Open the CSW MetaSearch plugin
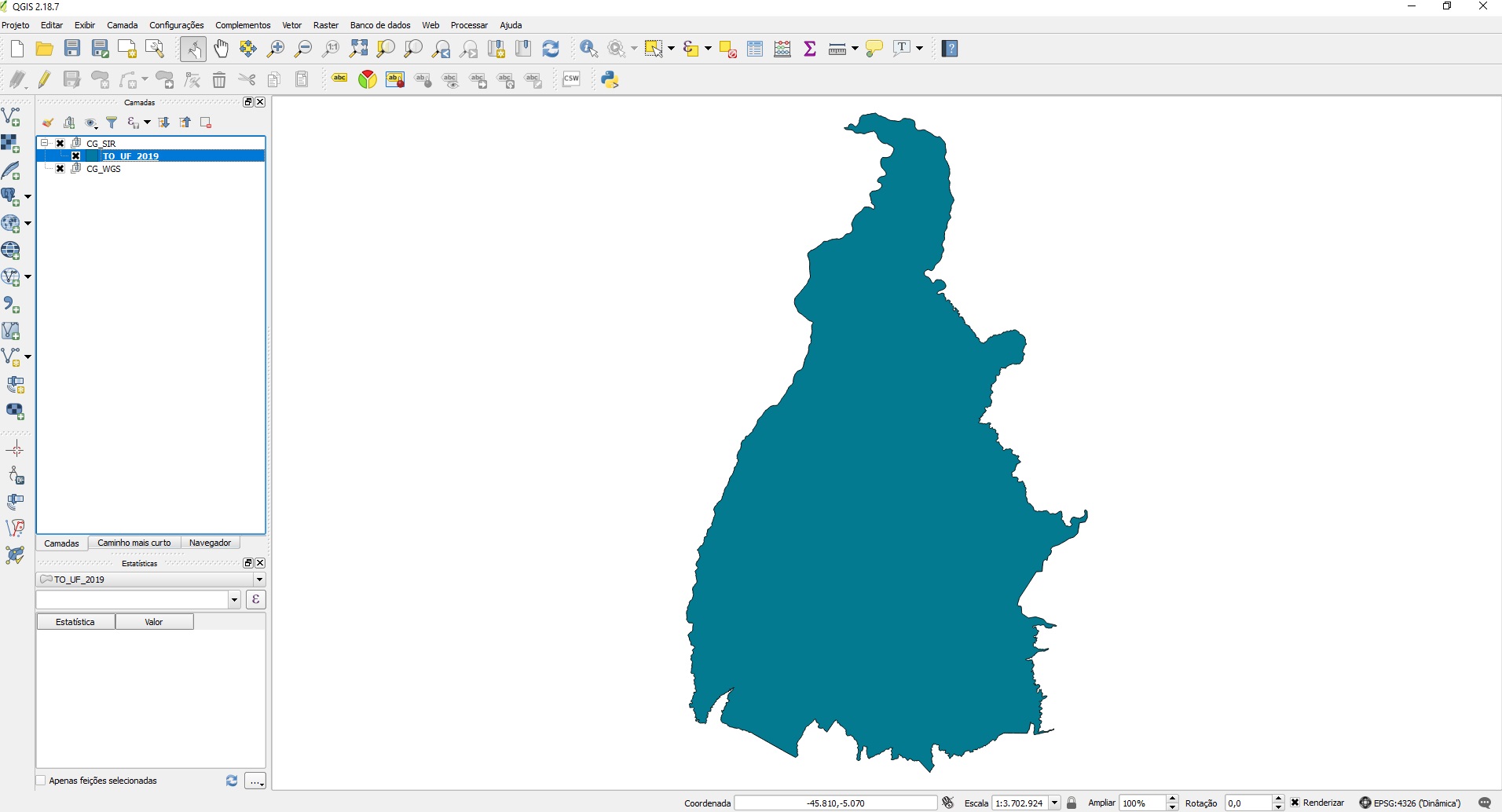 (x=571, y=79)
